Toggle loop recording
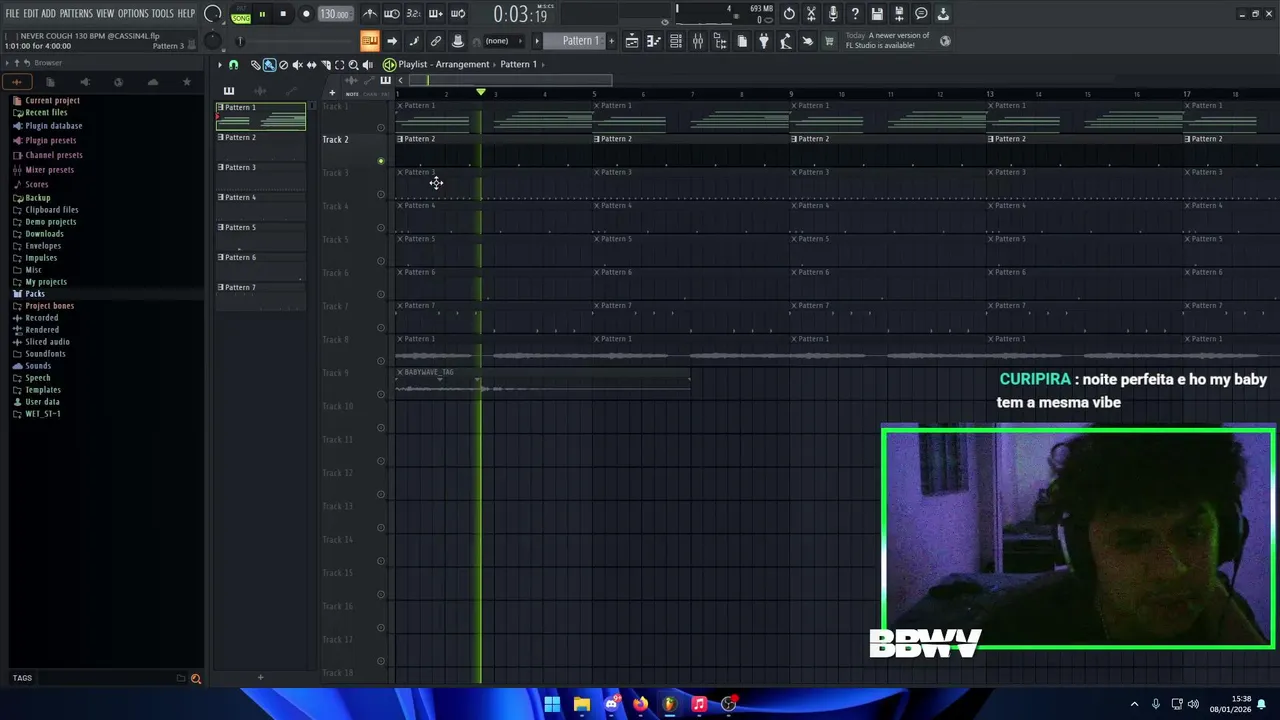 coord(458,14)
